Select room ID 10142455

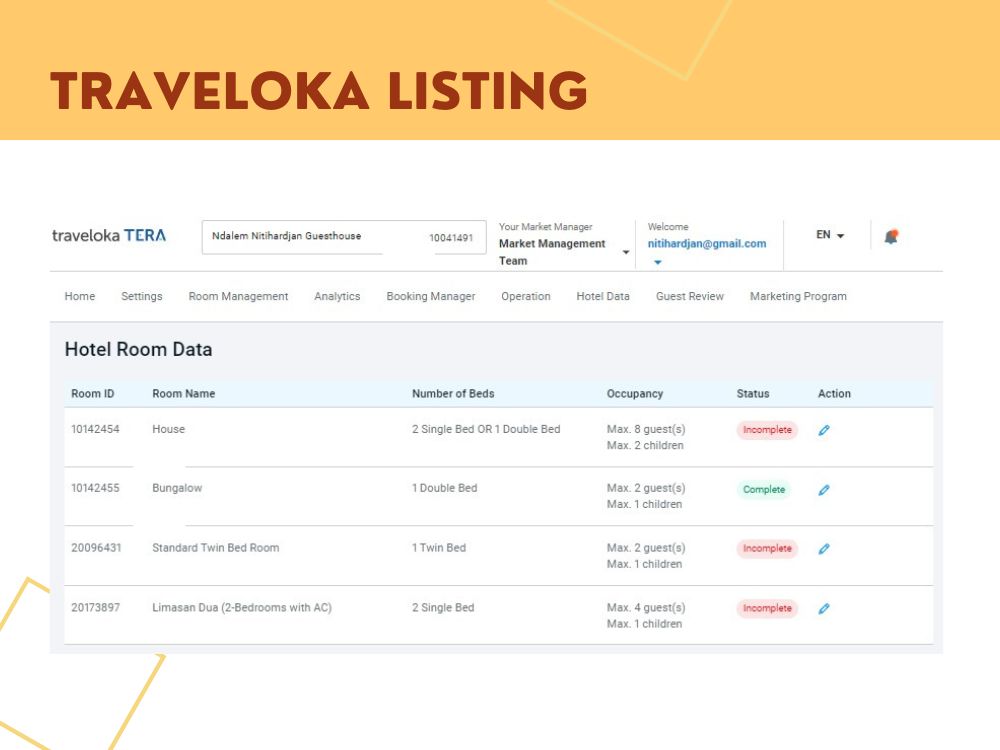pyautogui.click(x=95, y=488)
